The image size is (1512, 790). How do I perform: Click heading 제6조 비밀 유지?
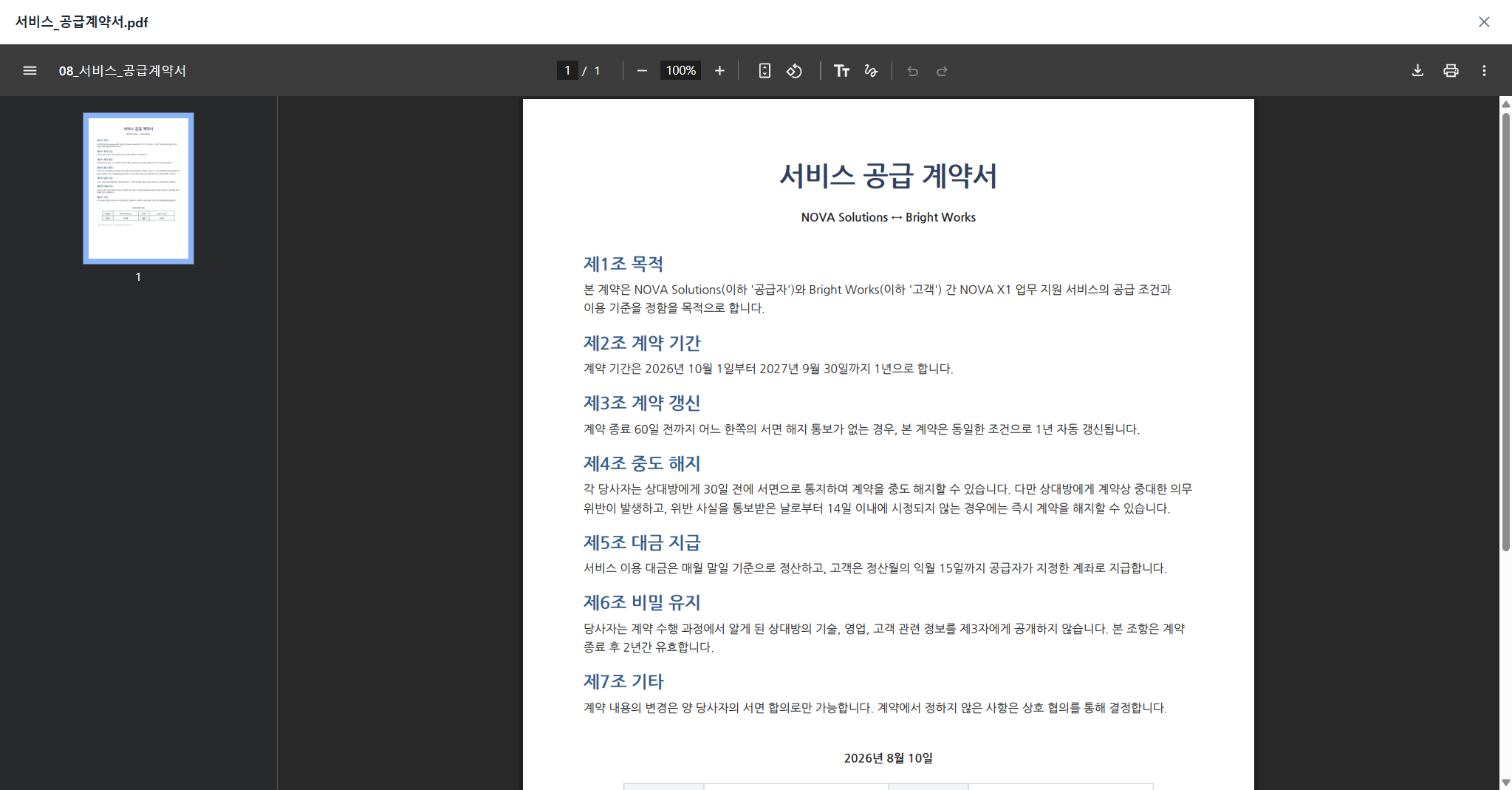(x=642, y=602)
